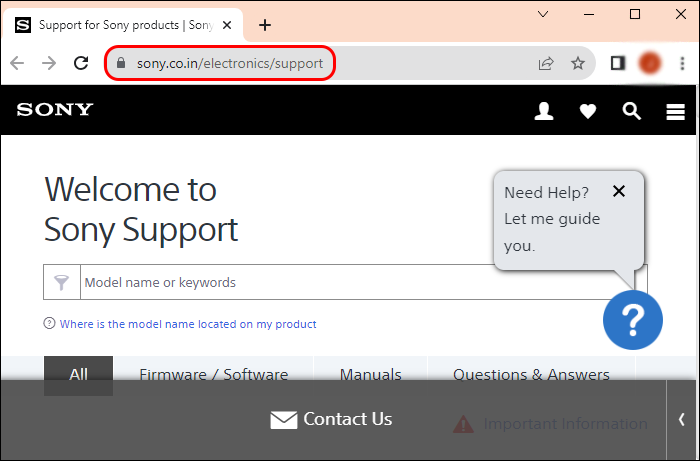Open the favorites heart icon

588,111
